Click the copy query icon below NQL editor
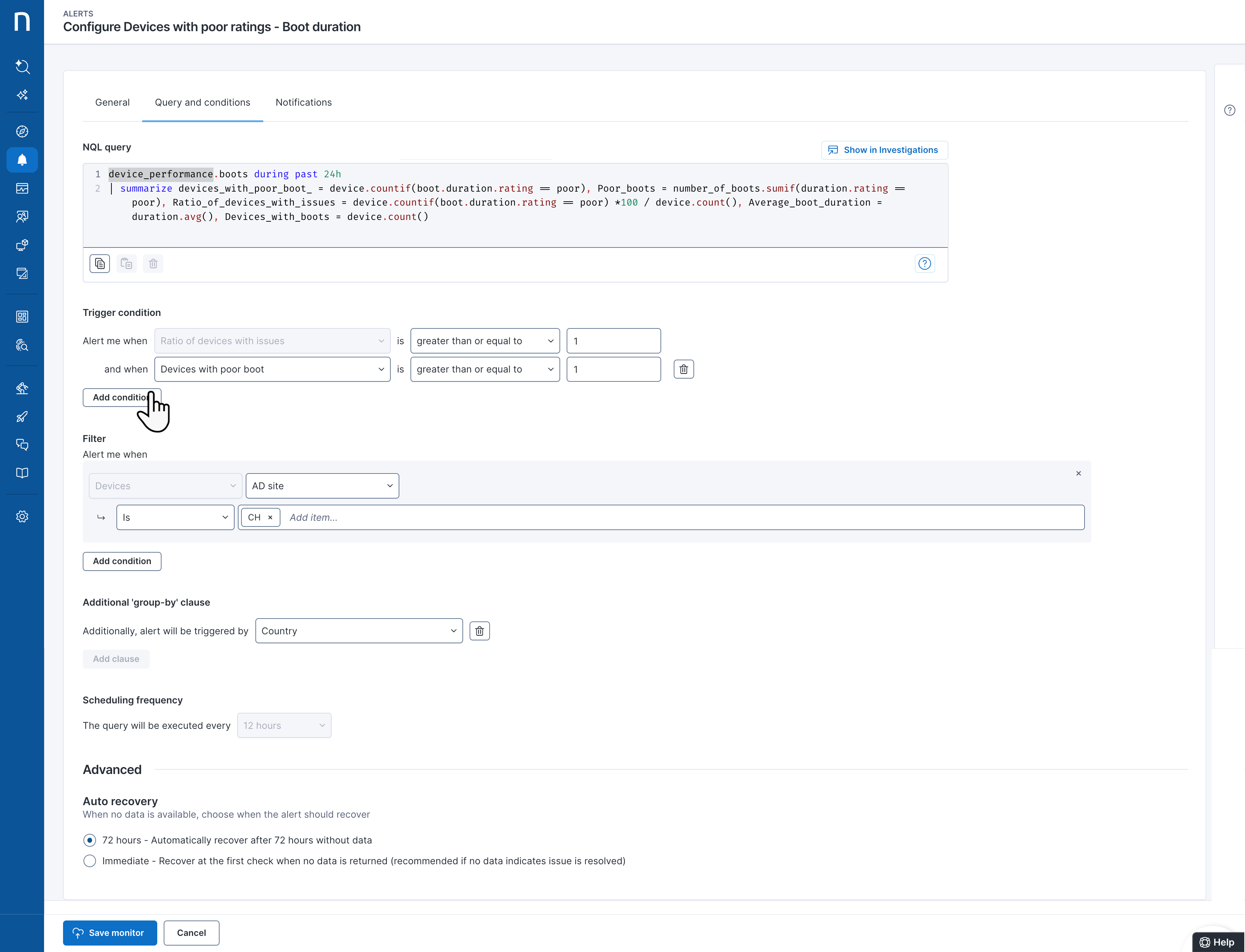The width and height of the screenshot is (1245, 952). pos(100,264)
